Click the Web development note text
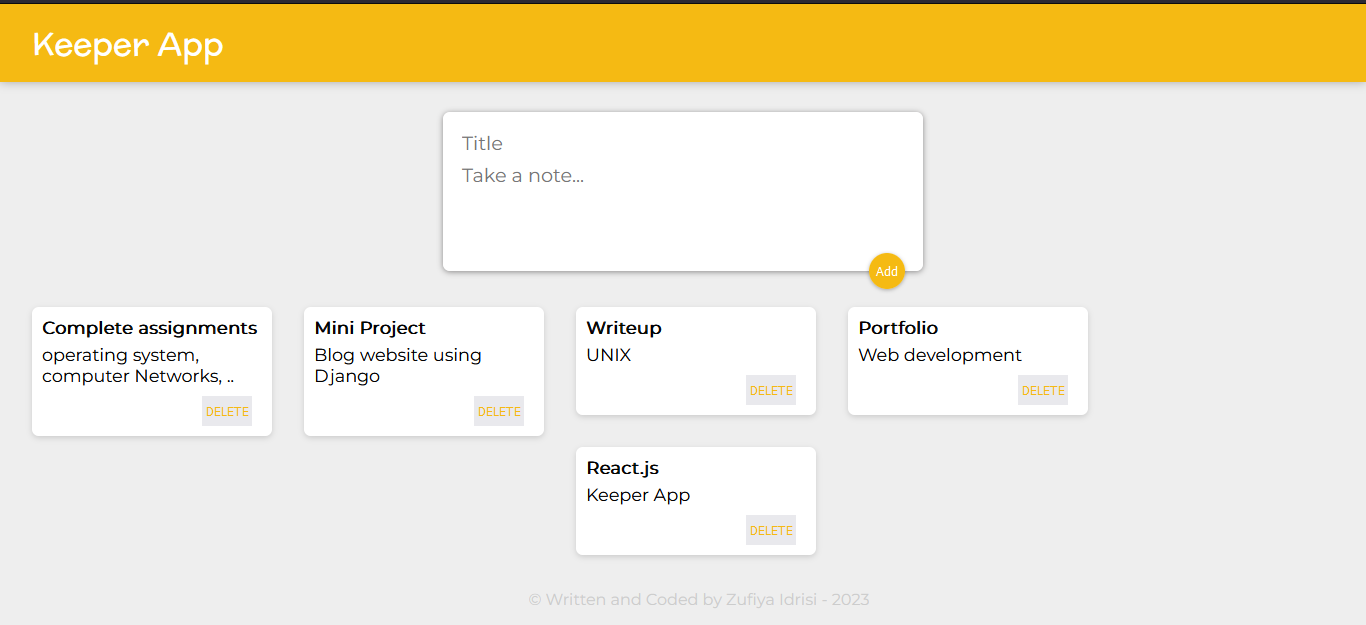Viewport: 1366px width, 625px height. point(939,355)
